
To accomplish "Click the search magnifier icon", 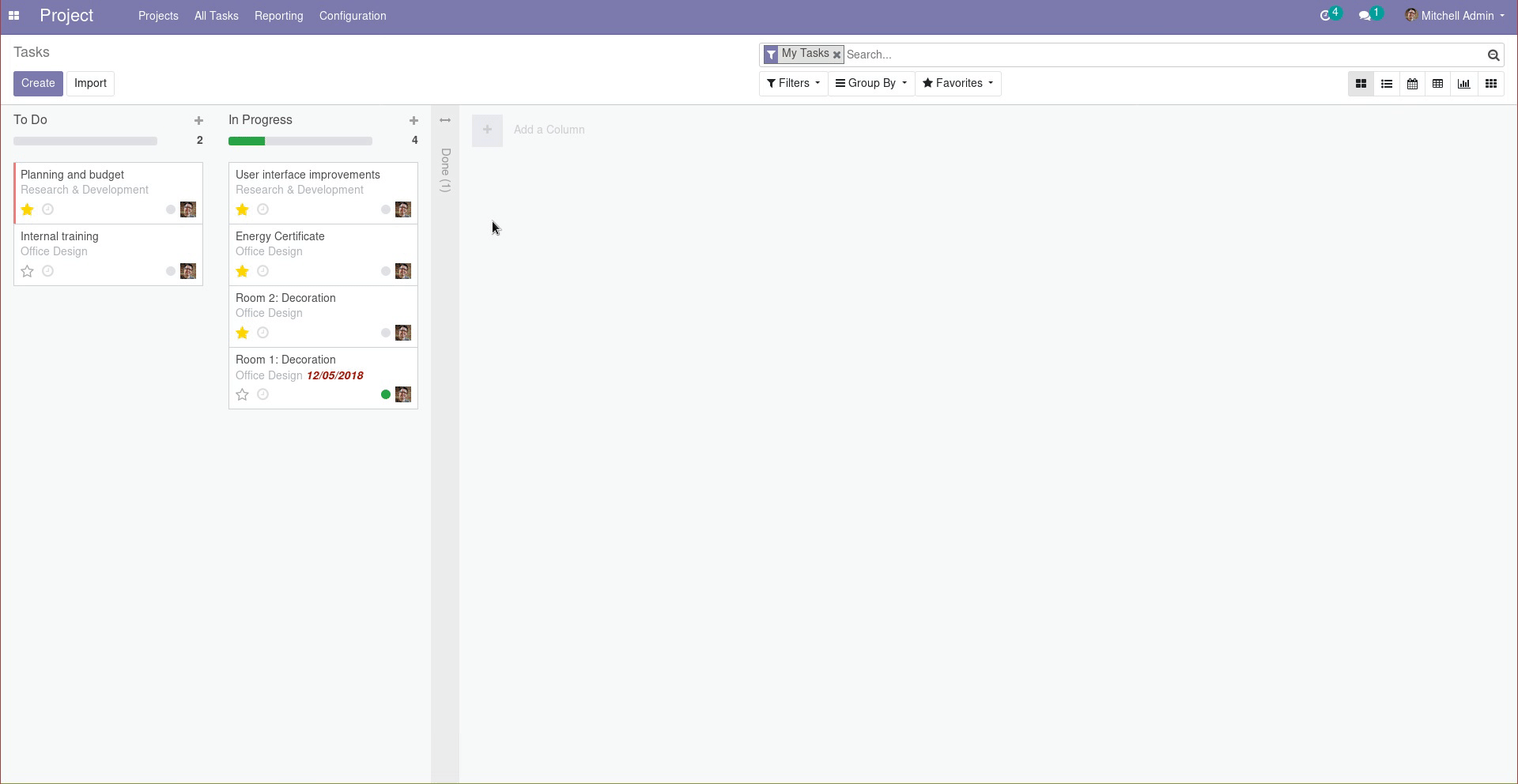I will (1493, 55).
